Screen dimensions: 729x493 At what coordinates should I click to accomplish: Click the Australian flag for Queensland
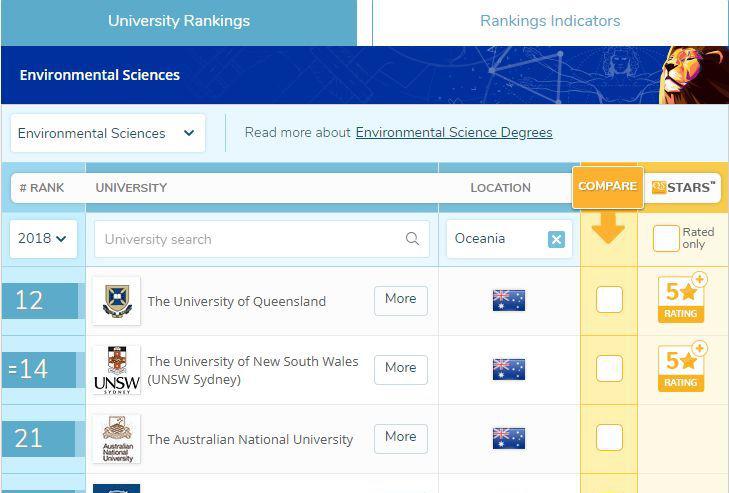pos(509,300)
